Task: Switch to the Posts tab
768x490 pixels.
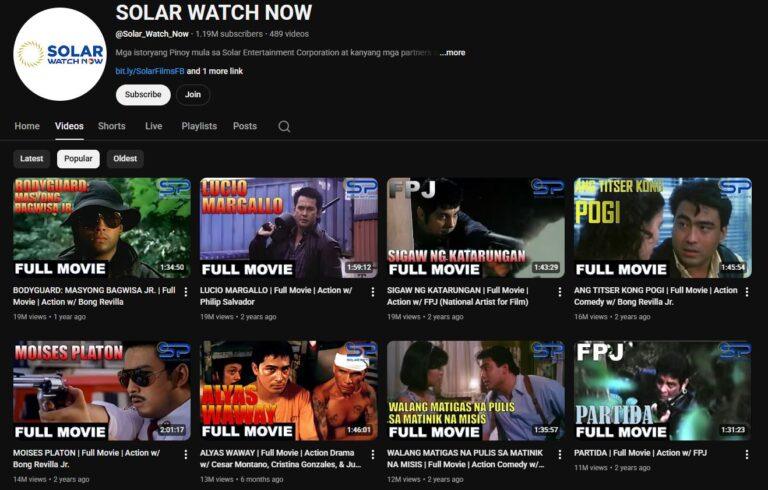Action: tap(245, 126)
